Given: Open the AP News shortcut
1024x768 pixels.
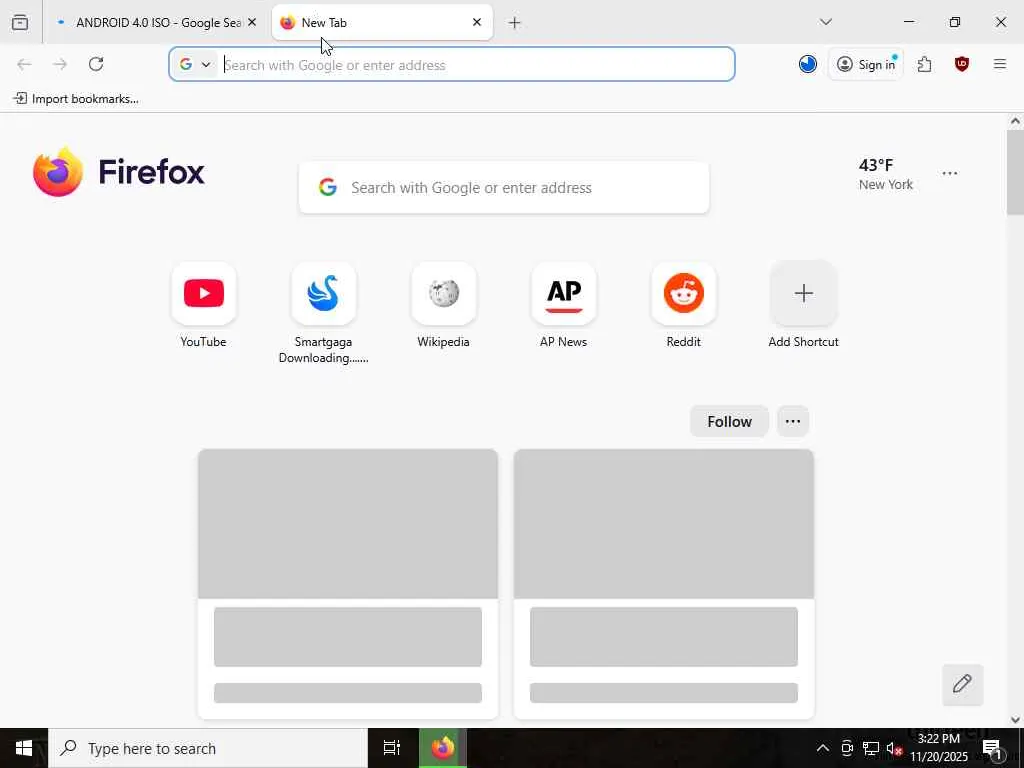Looking at the screenshot, I should point(564,306).
